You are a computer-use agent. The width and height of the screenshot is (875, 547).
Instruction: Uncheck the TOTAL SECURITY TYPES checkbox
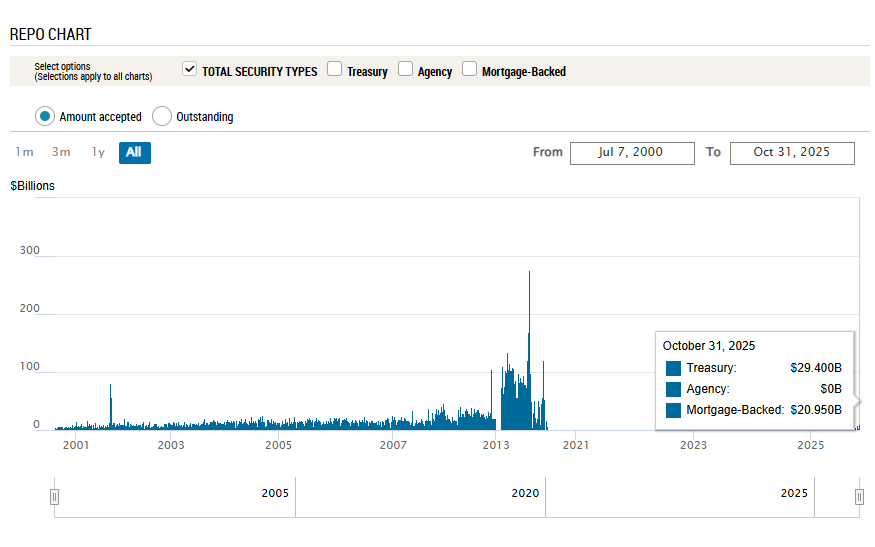tap(190, 70)
